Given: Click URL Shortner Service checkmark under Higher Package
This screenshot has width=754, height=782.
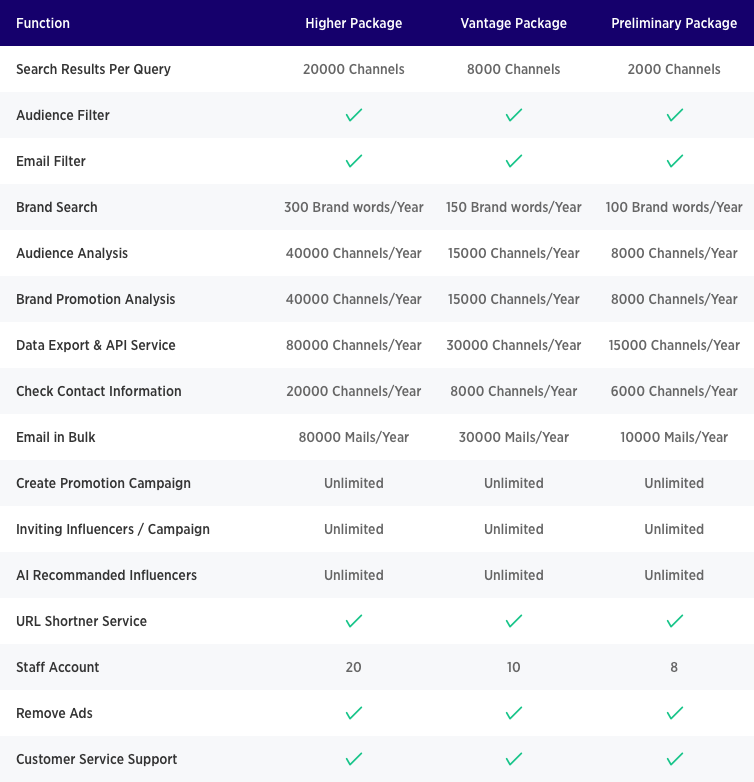Looking at the screenshot, I should pos(353,621).
